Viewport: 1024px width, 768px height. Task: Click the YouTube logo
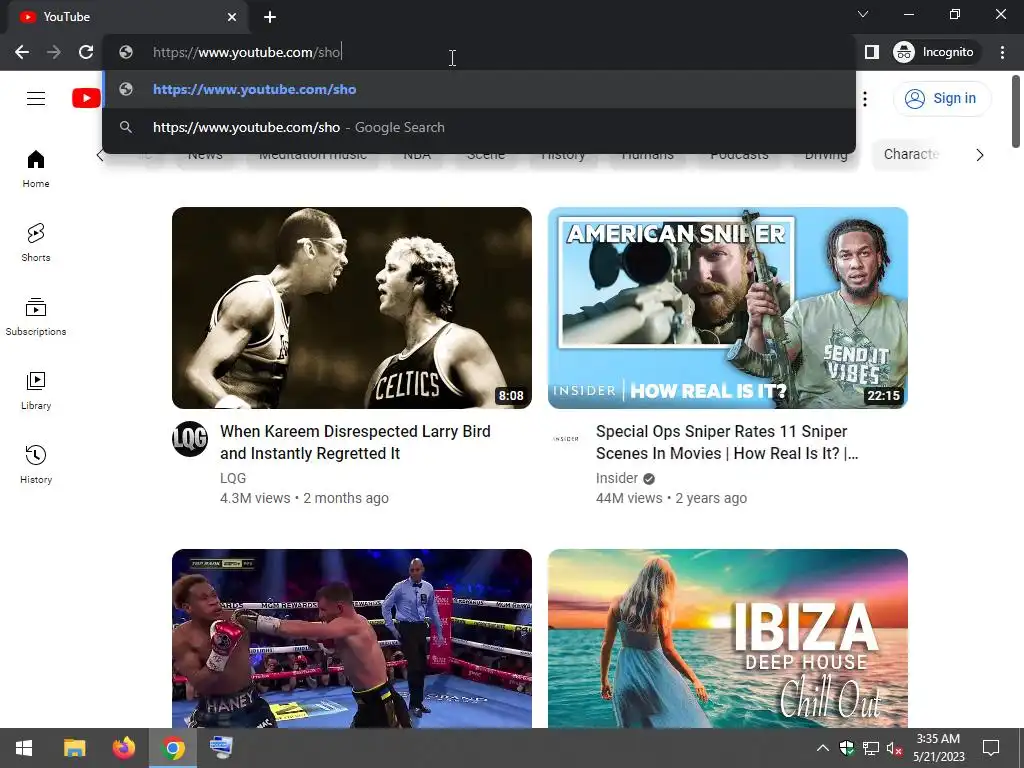coord(86,99)
